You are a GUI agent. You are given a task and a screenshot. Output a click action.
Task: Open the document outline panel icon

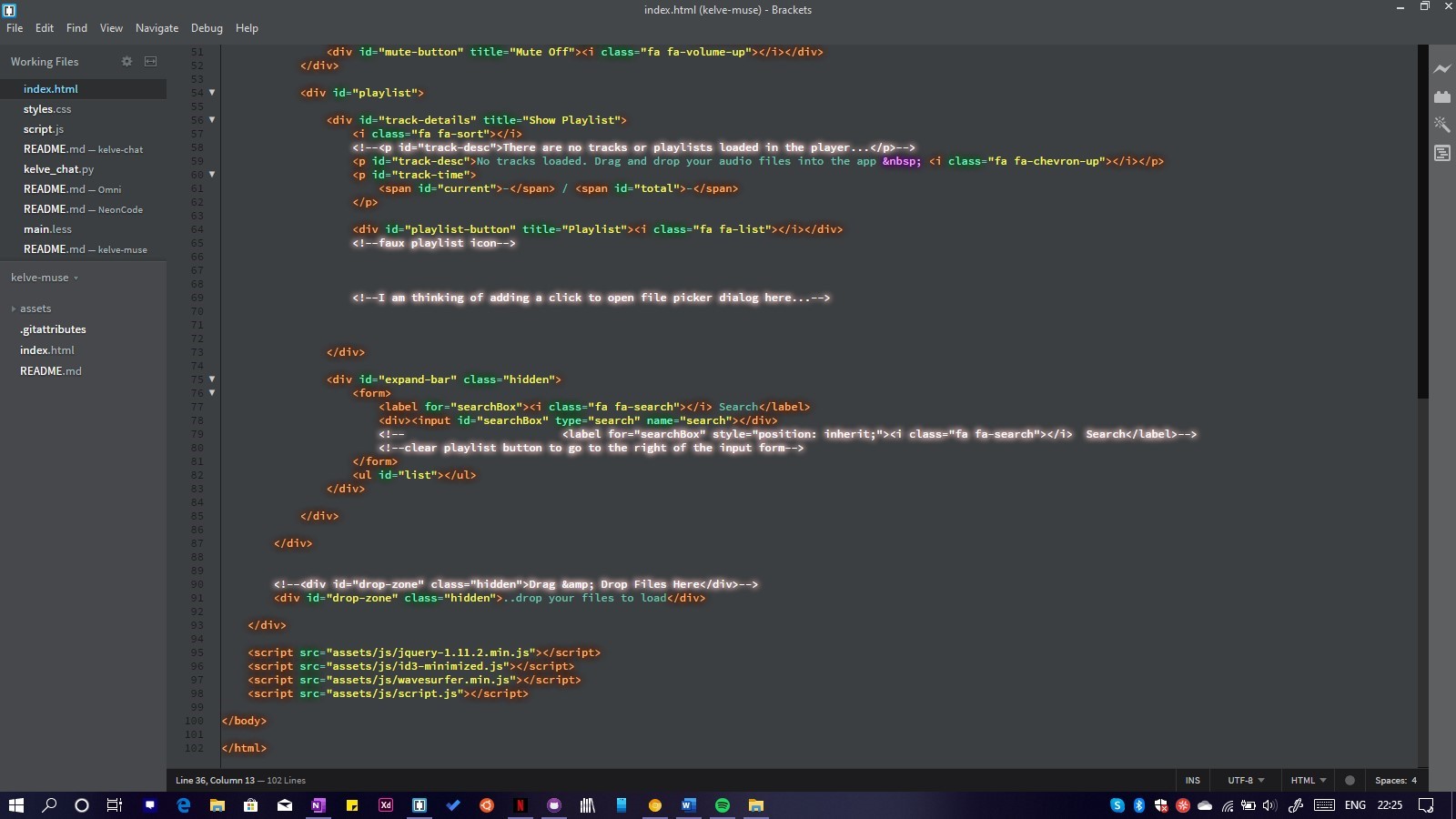[1442, 153]
